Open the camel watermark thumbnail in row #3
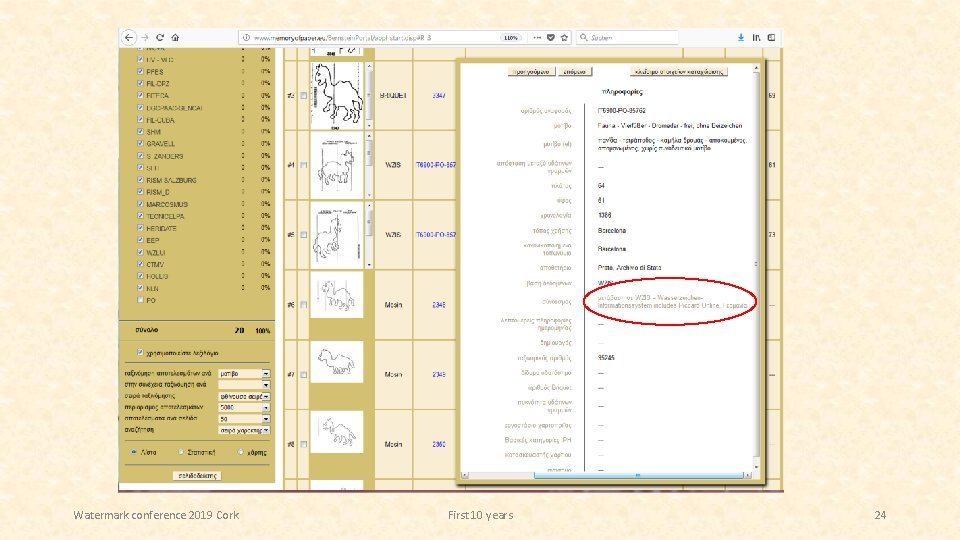 click(337, 95)
